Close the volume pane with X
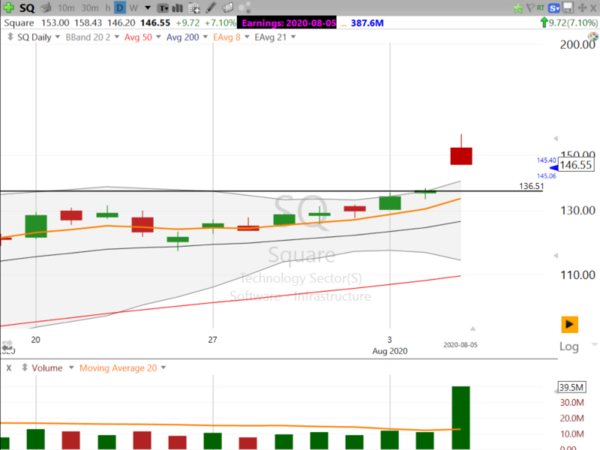 (x=8, y=368)
